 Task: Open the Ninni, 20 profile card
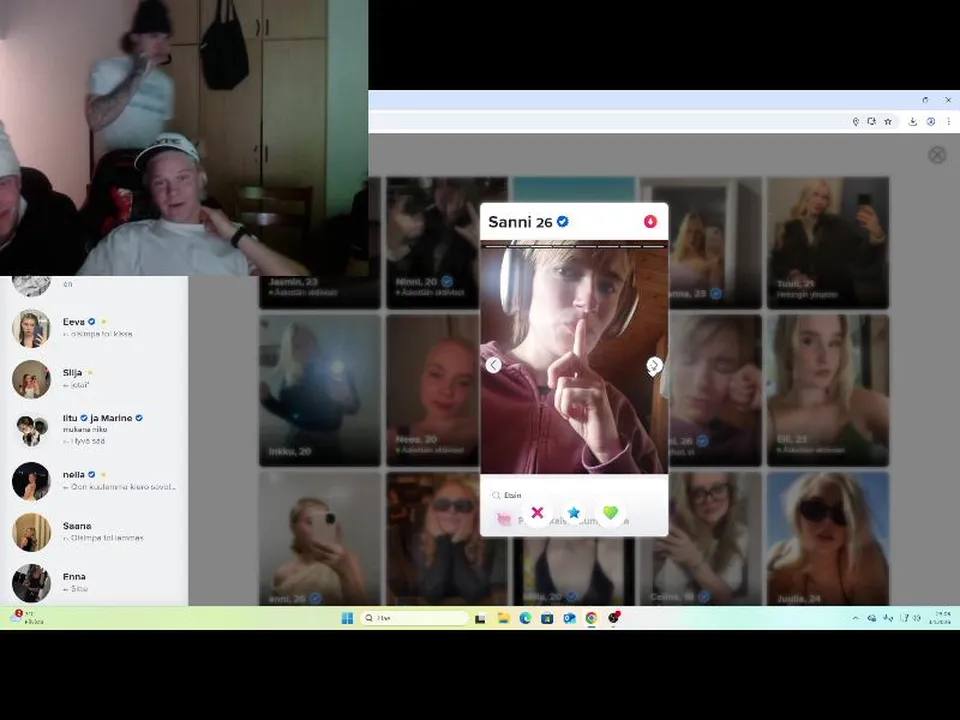pyautogui.click(x=432, y=243)
